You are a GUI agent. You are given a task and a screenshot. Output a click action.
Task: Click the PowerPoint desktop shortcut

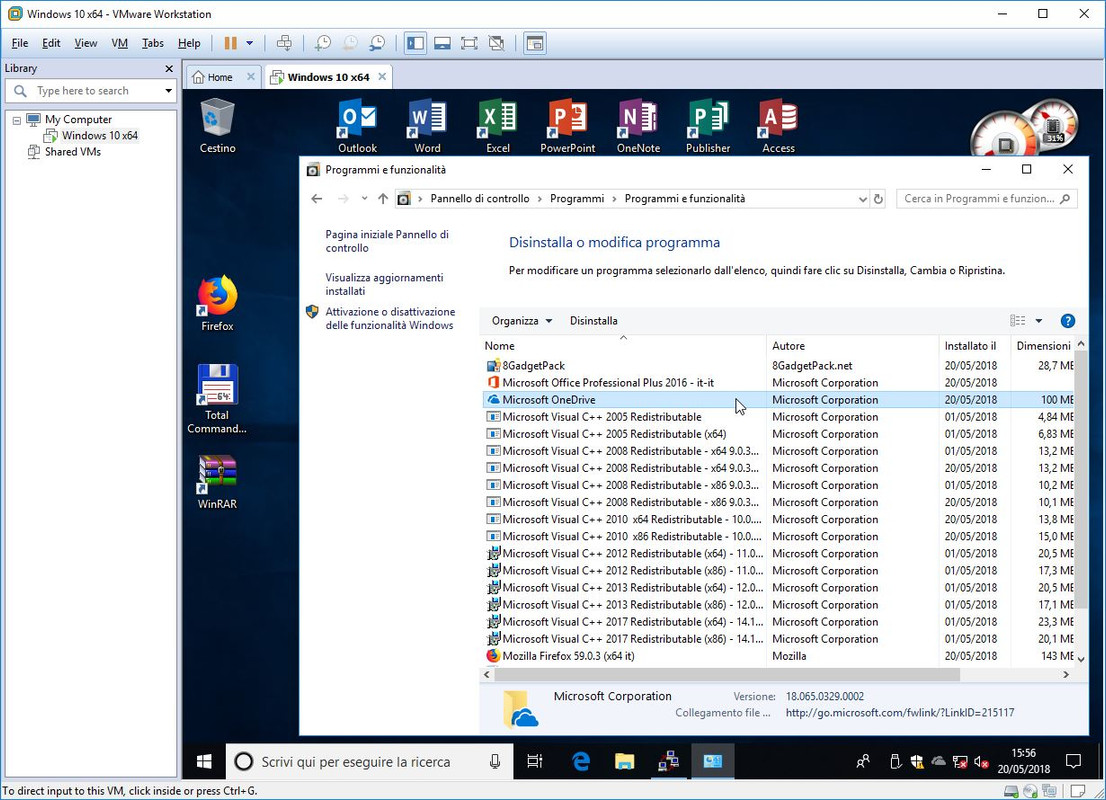(568, 126)
